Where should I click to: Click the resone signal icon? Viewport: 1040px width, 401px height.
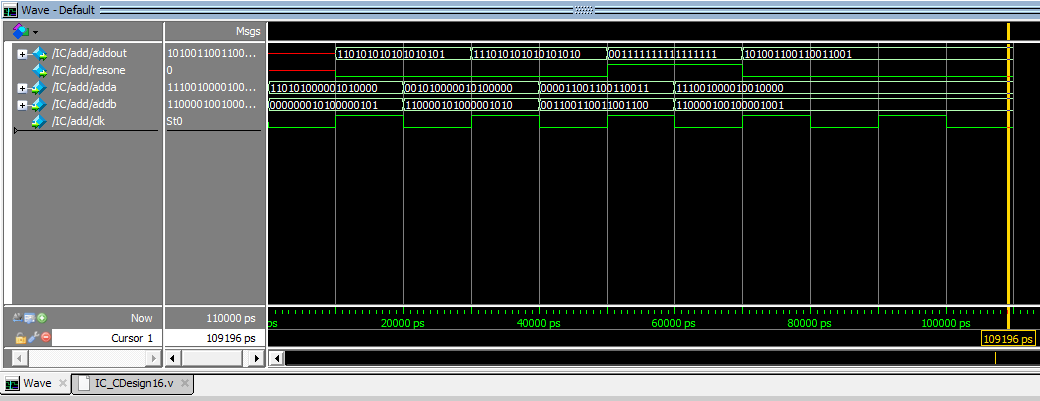(x=40, y=71)
